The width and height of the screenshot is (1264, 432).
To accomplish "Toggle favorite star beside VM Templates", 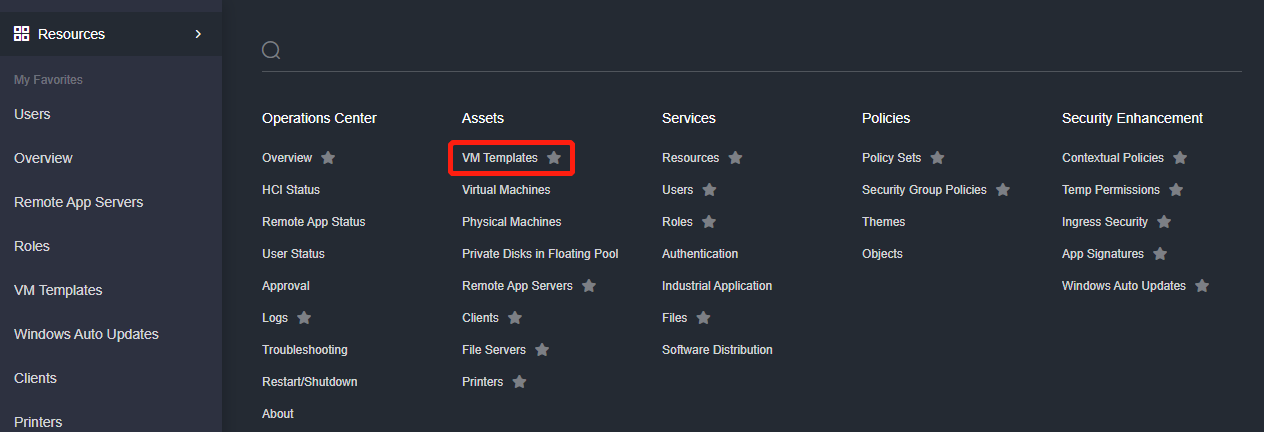I will coord(554,158).
